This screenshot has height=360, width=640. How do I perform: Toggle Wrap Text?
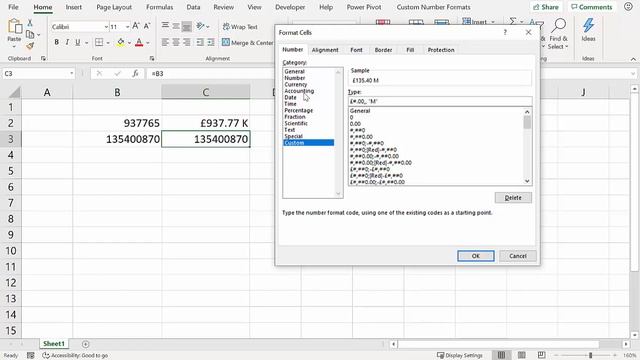(240, 27)
